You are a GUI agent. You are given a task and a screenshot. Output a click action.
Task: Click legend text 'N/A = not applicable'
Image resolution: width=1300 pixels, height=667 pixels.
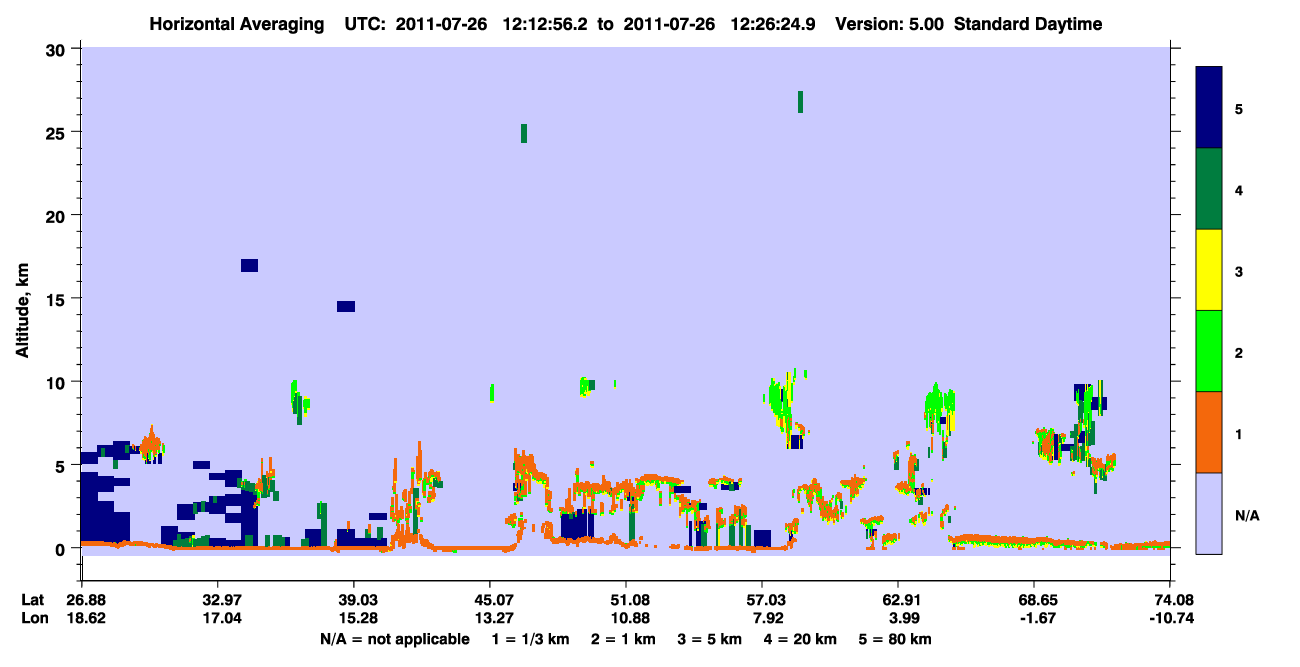[x=394, y=639]
